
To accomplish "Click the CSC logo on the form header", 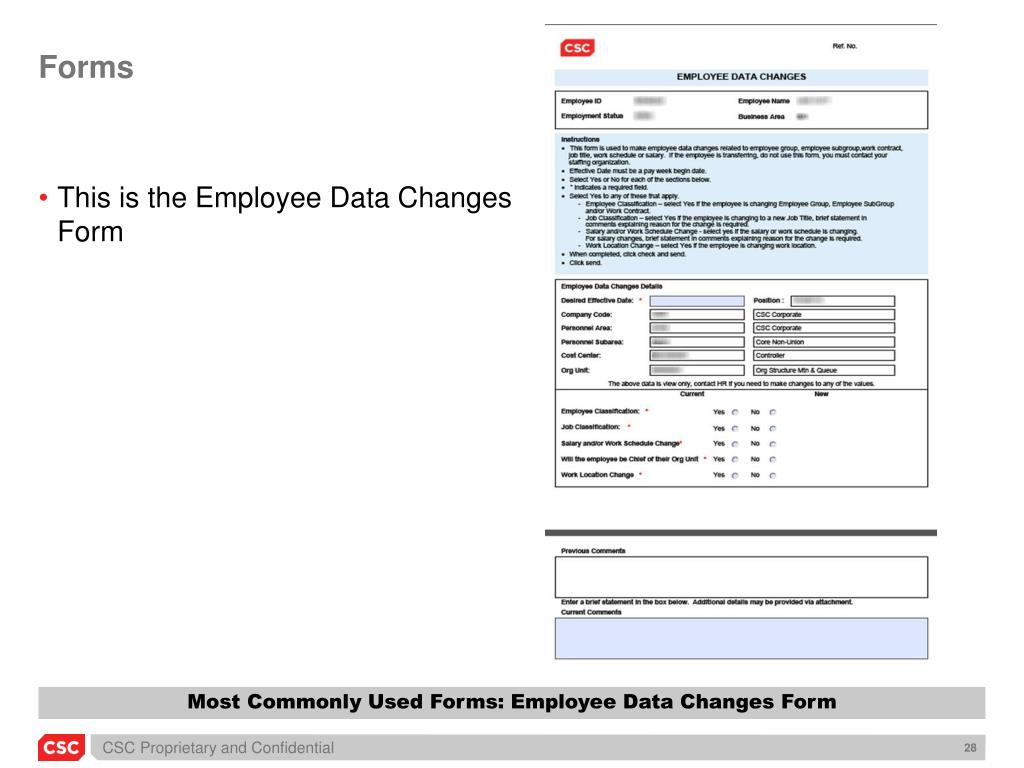I will point(577,48).
